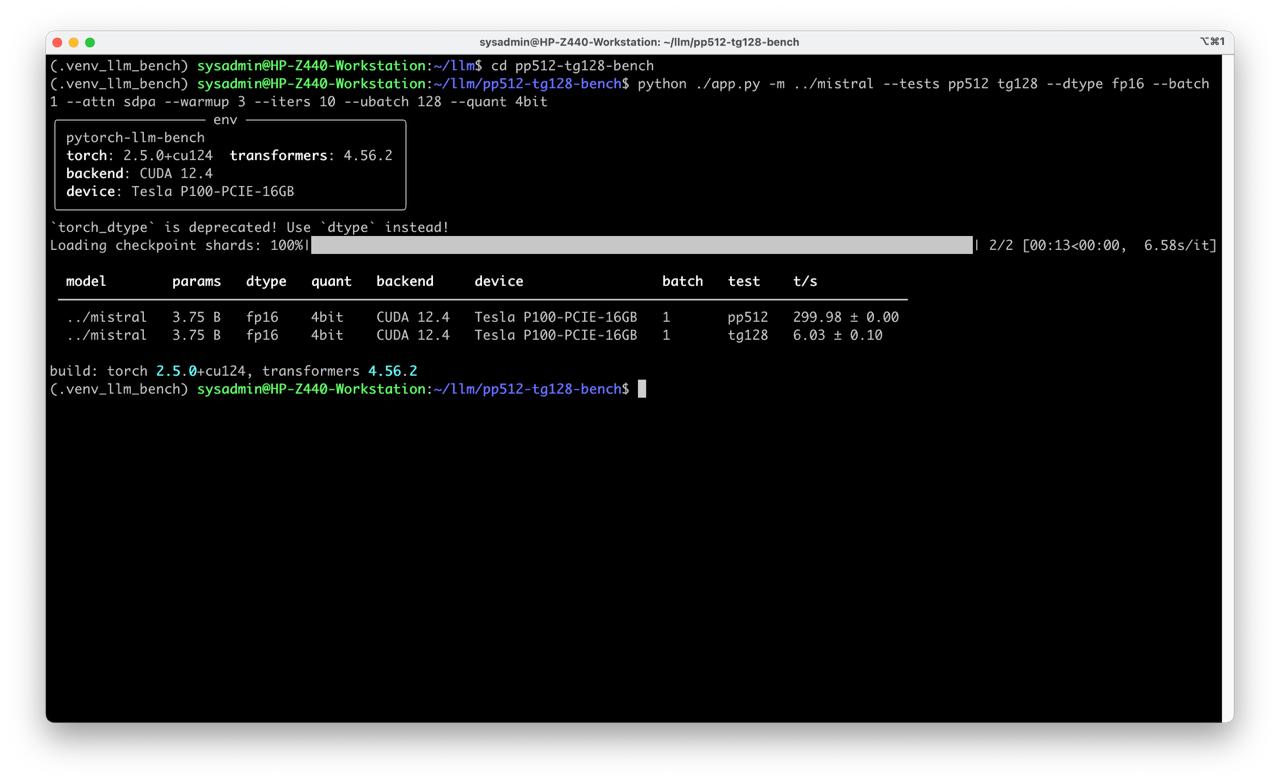1280x783 pixels.
Task: Click the cyan '4.56.2' transformers version at bottom
Action: pos(393,372)
